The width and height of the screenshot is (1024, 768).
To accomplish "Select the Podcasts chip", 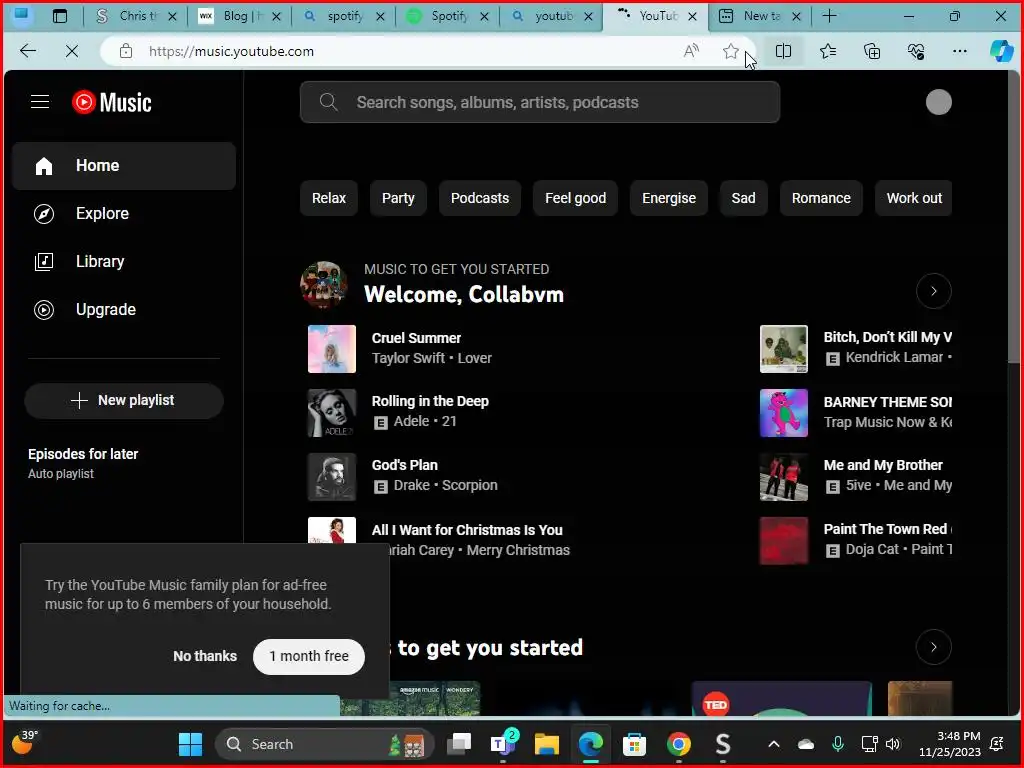I will click(479, 198).
